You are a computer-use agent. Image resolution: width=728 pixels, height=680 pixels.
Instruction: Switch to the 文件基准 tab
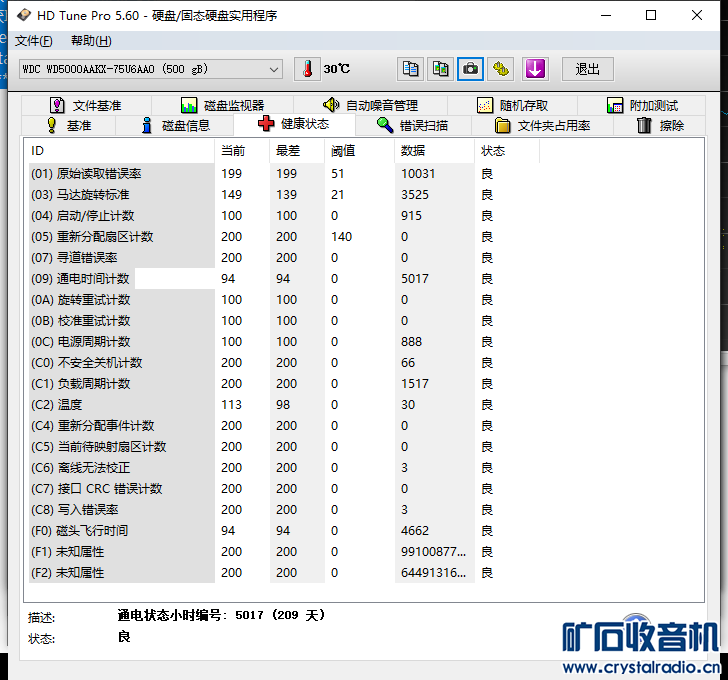pos(86,105)
